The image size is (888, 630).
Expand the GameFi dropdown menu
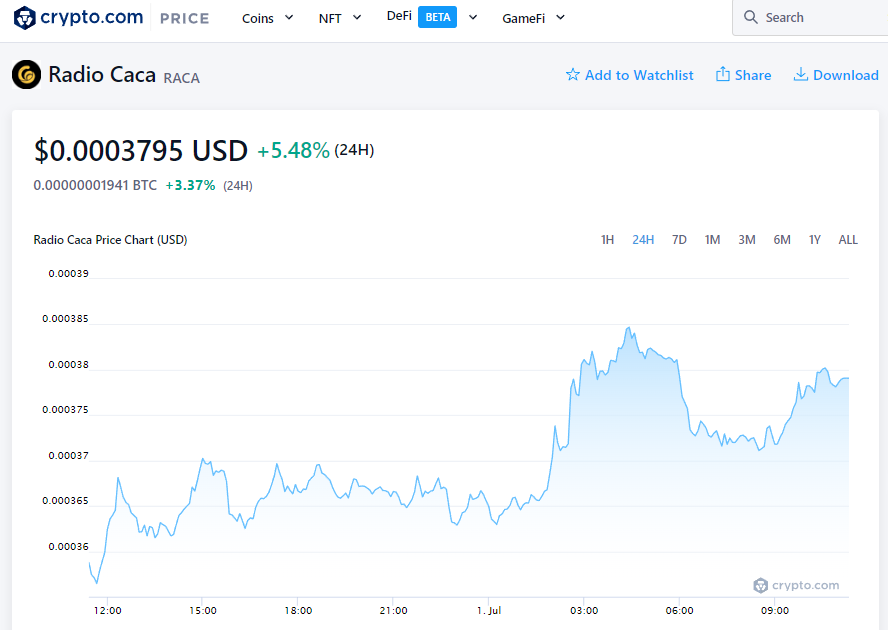coord(533,18)
